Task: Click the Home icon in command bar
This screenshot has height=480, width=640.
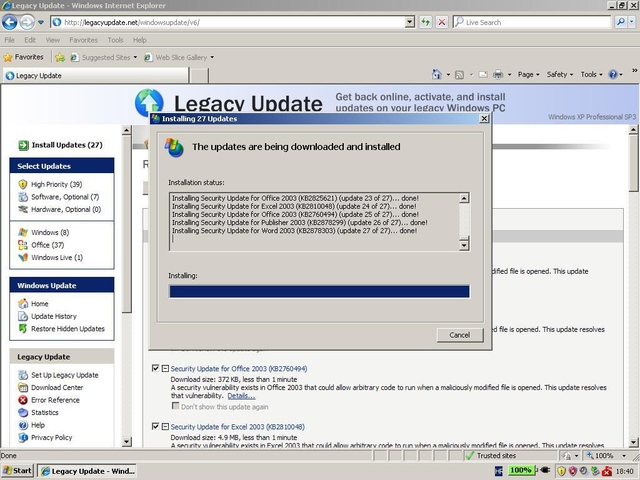Action: [x=437, y=74]
